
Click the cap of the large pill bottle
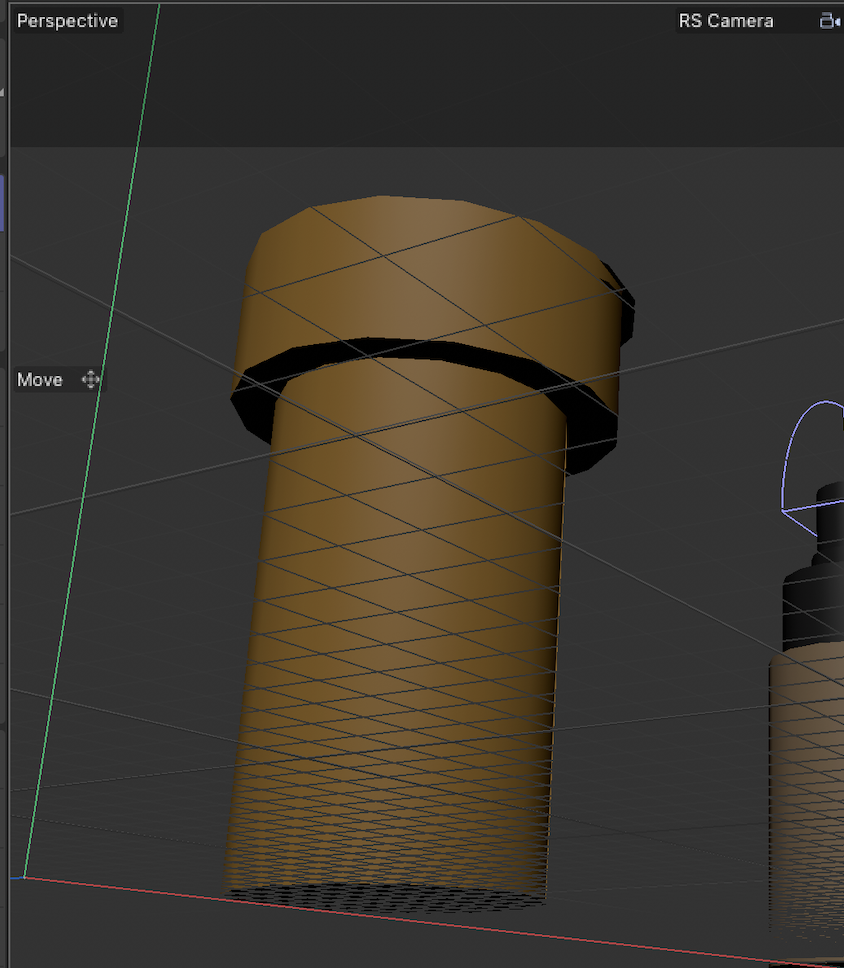(x=420, y=270)
